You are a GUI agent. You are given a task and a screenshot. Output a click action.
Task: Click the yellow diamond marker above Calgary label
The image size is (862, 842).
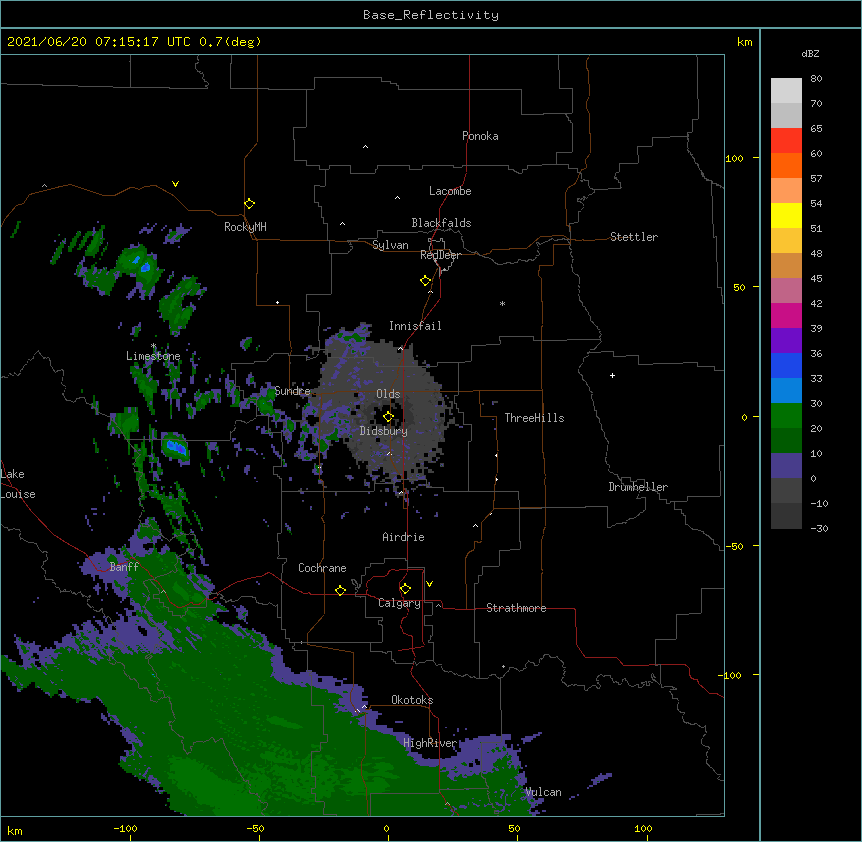[x=405, y=589]
